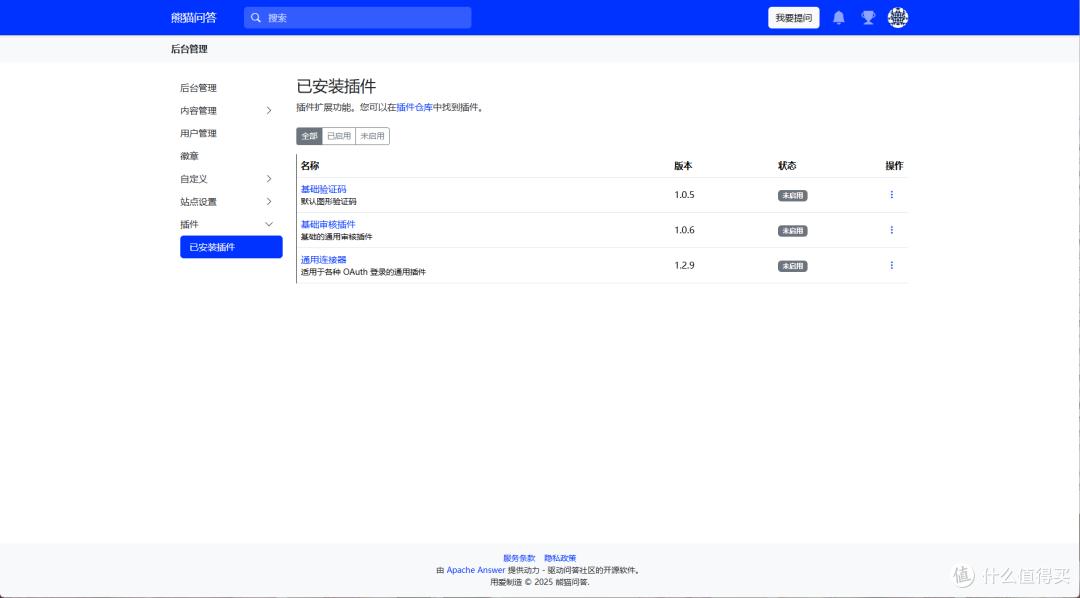The height and width of the screenshot is (598, 1080).
Task: Open the 基础审核插件 plugin link
Action: click(x=328, y=224)
